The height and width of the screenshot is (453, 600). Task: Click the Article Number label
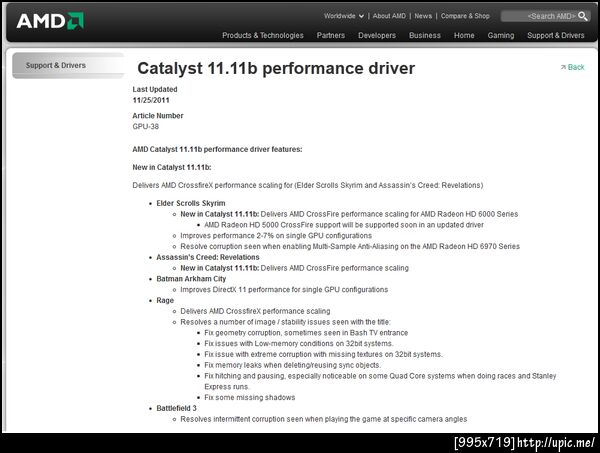point(158,116)
